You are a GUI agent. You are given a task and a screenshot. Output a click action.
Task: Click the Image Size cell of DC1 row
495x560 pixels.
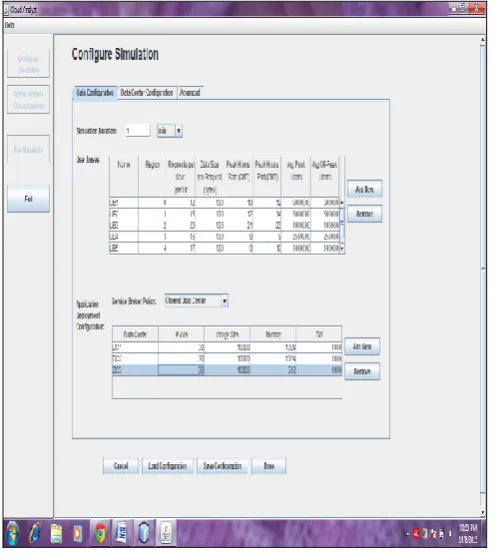coord(227,347)
